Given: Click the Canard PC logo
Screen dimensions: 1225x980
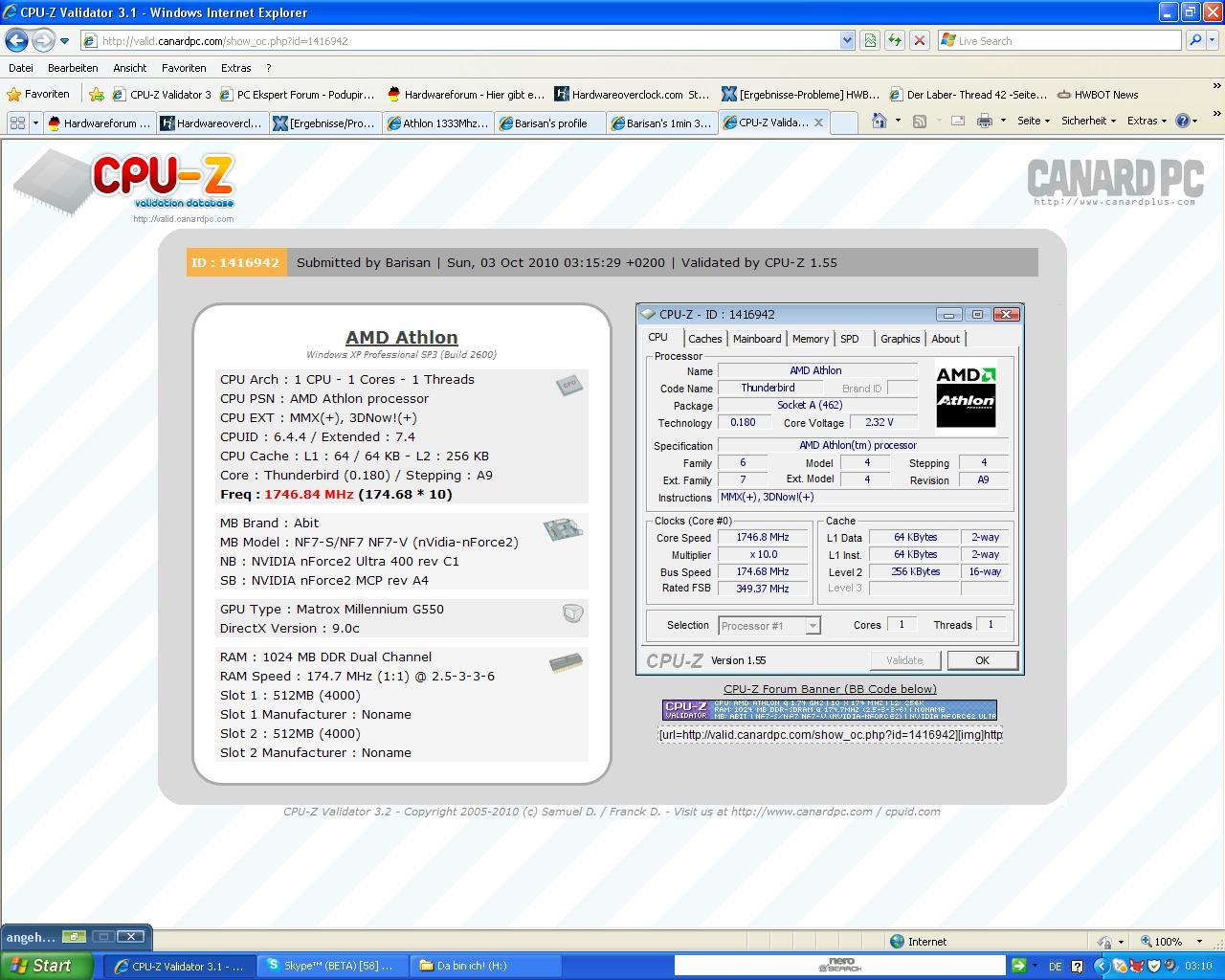Looking at the screenshot, I should [1115, 181].
